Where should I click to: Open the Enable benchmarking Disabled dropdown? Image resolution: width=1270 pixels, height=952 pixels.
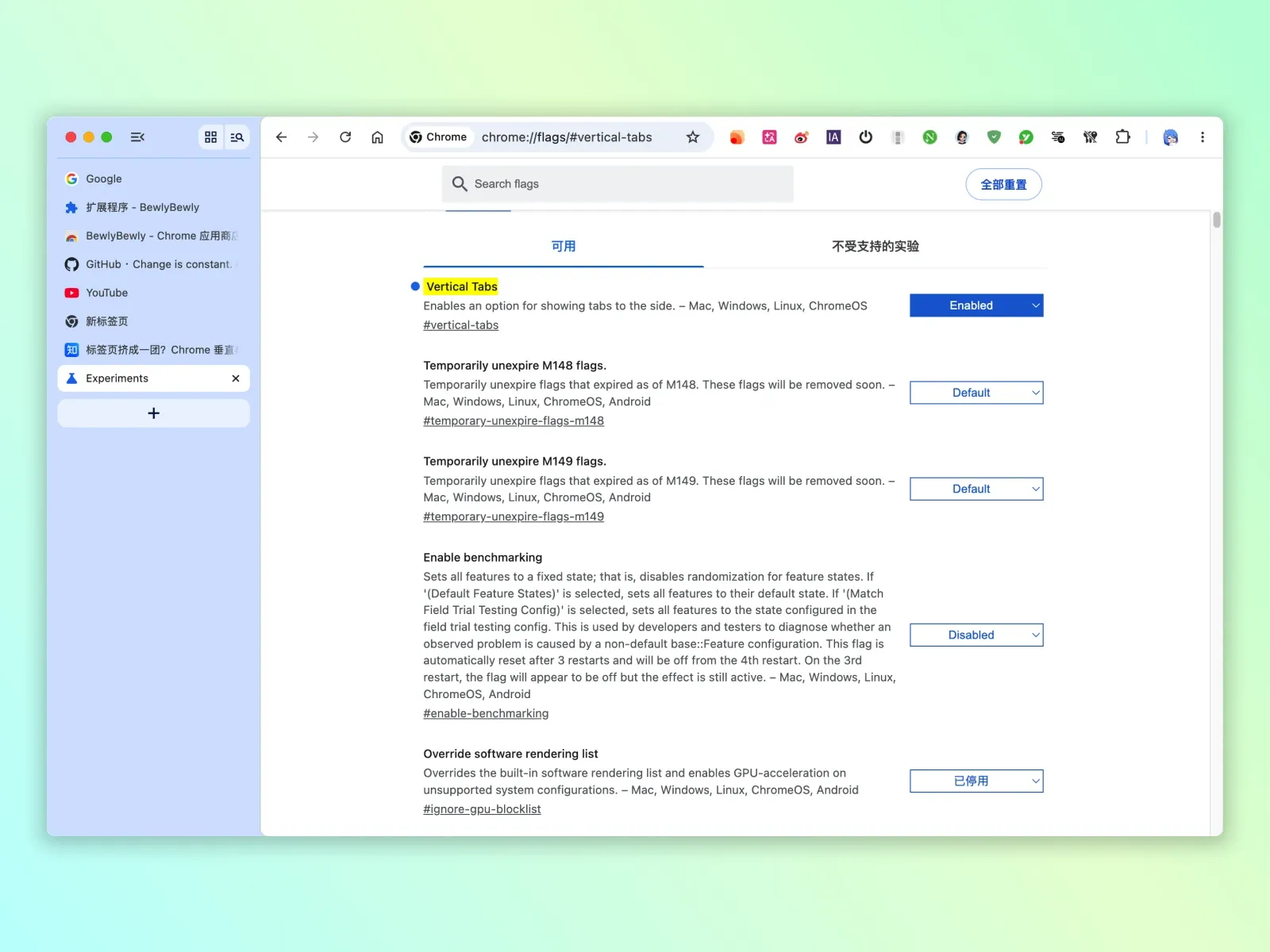[x=976, y=635]
